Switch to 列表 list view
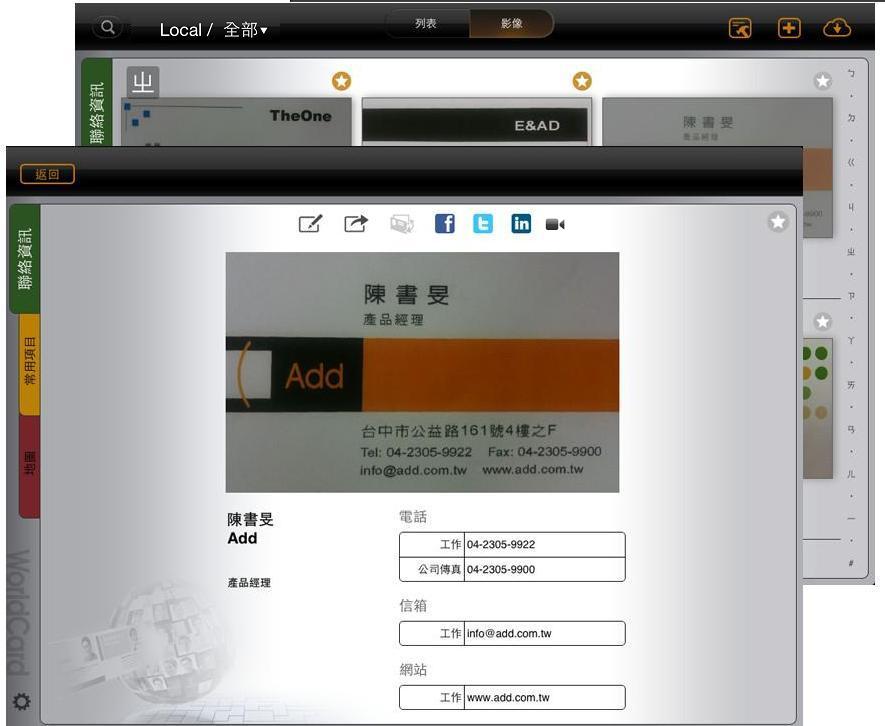The image size is (885, 726). pyautogui.click(x=426, y=24)
